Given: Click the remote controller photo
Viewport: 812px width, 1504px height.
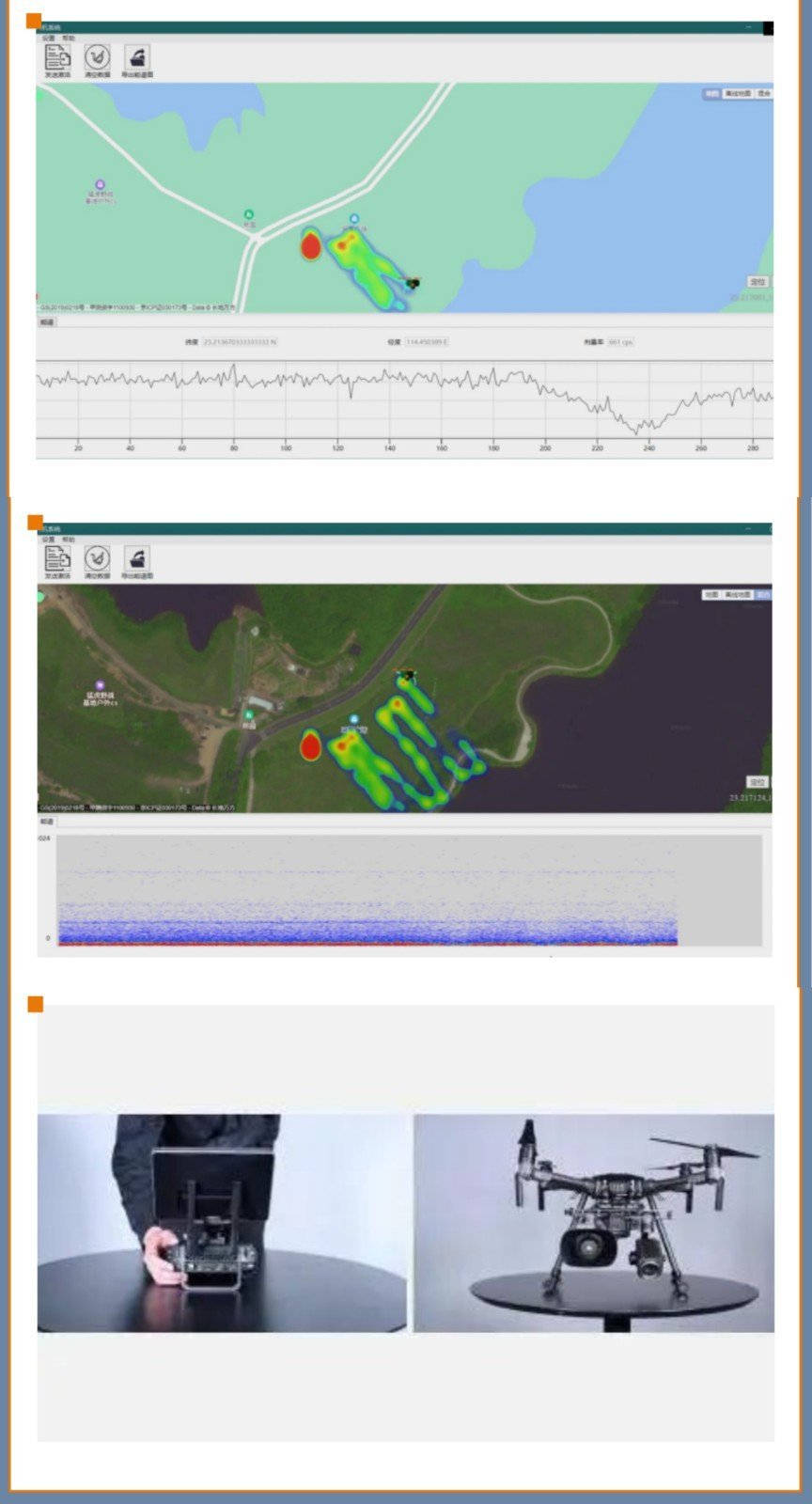Looking at the screenshot, I should [223, 1223].
